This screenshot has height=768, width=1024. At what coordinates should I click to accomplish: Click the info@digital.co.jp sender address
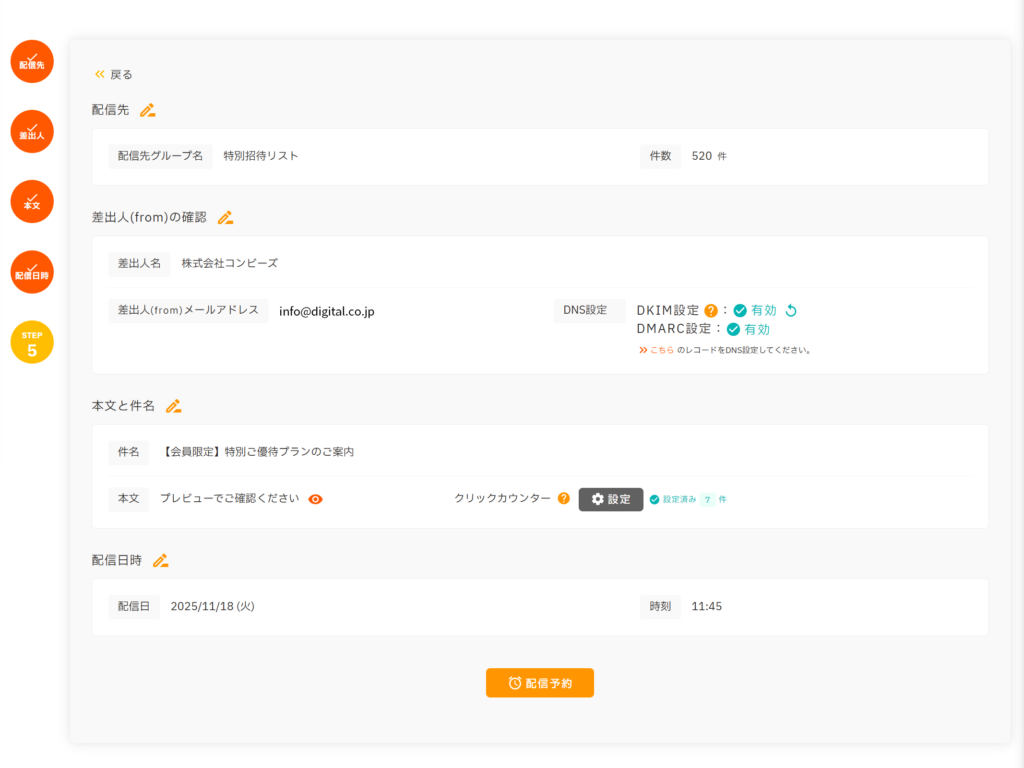(x=326, y=311)
